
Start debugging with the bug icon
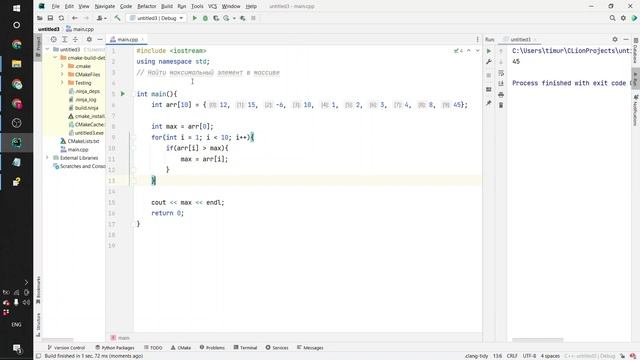pyautogui.click(x=205, y=18)
